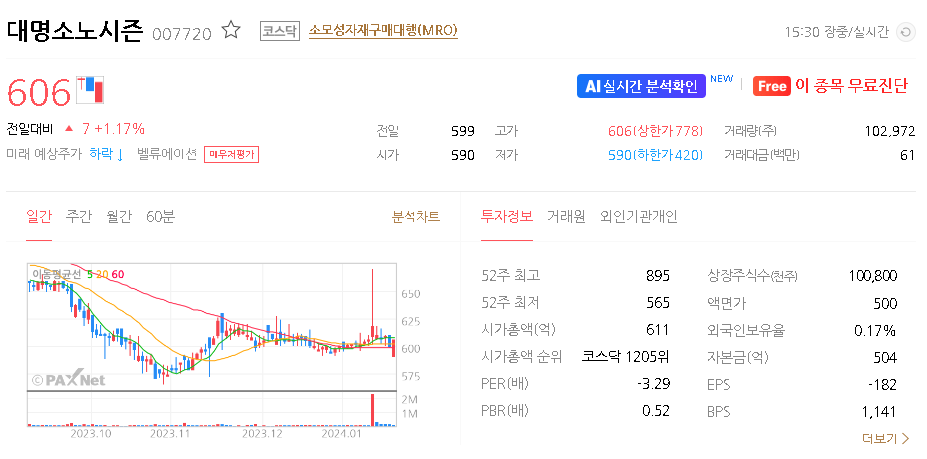927x459 pixels.
Task: Switch to the 월간 chart tab
Action: 119,216
